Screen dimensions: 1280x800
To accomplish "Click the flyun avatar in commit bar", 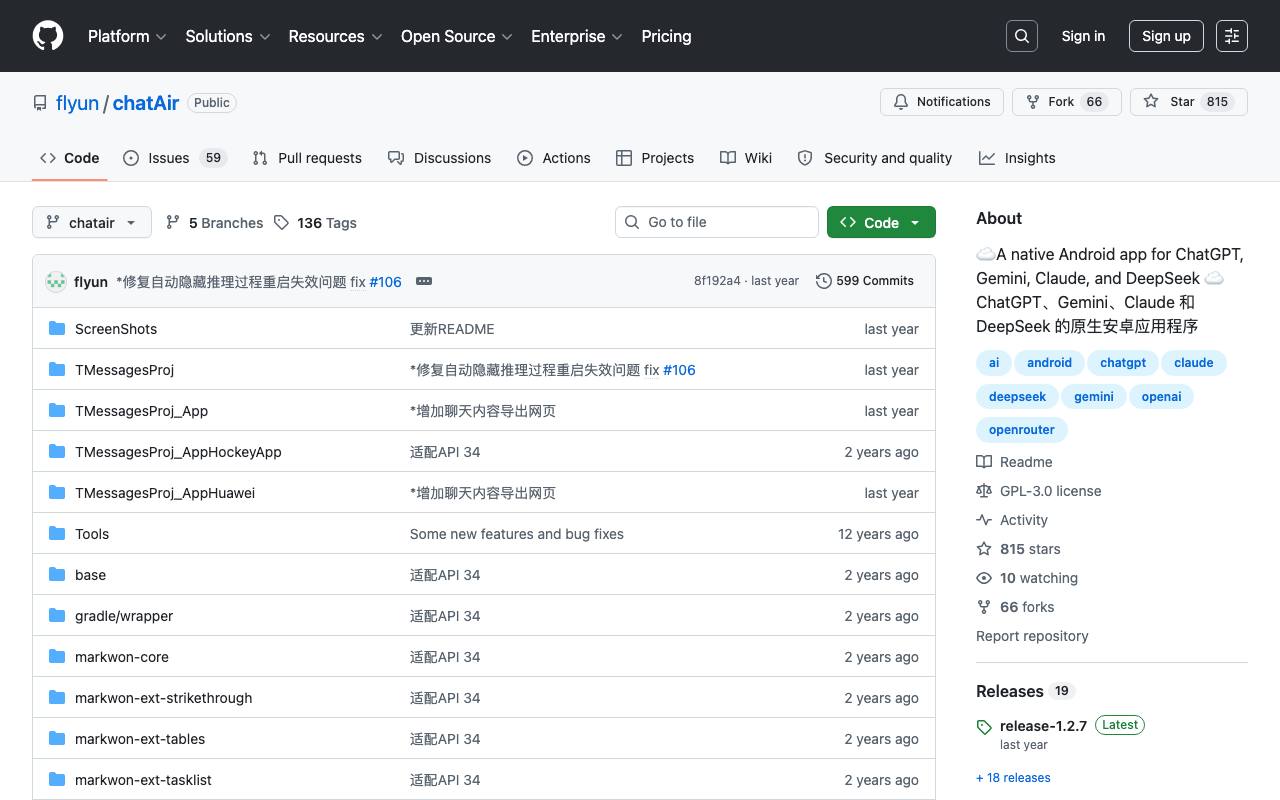I will (56, 281).
